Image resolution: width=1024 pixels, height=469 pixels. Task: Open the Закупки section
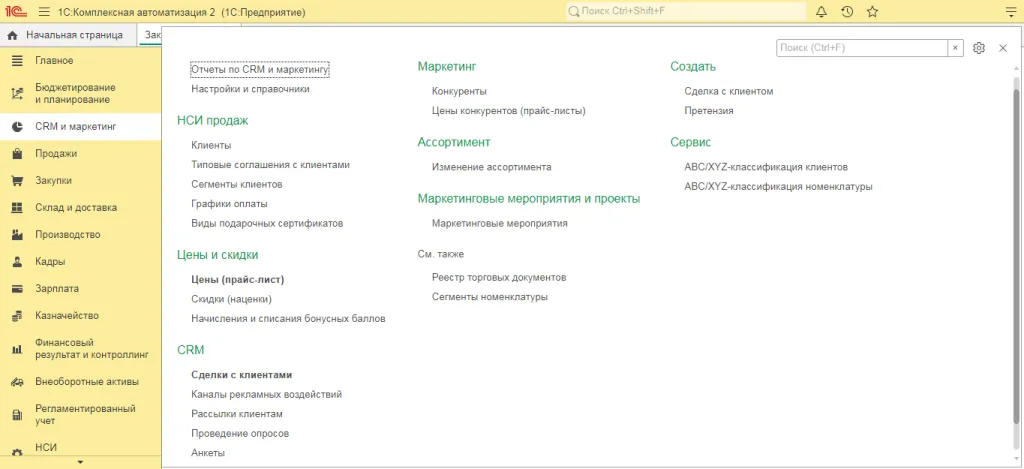click(53, 181)
